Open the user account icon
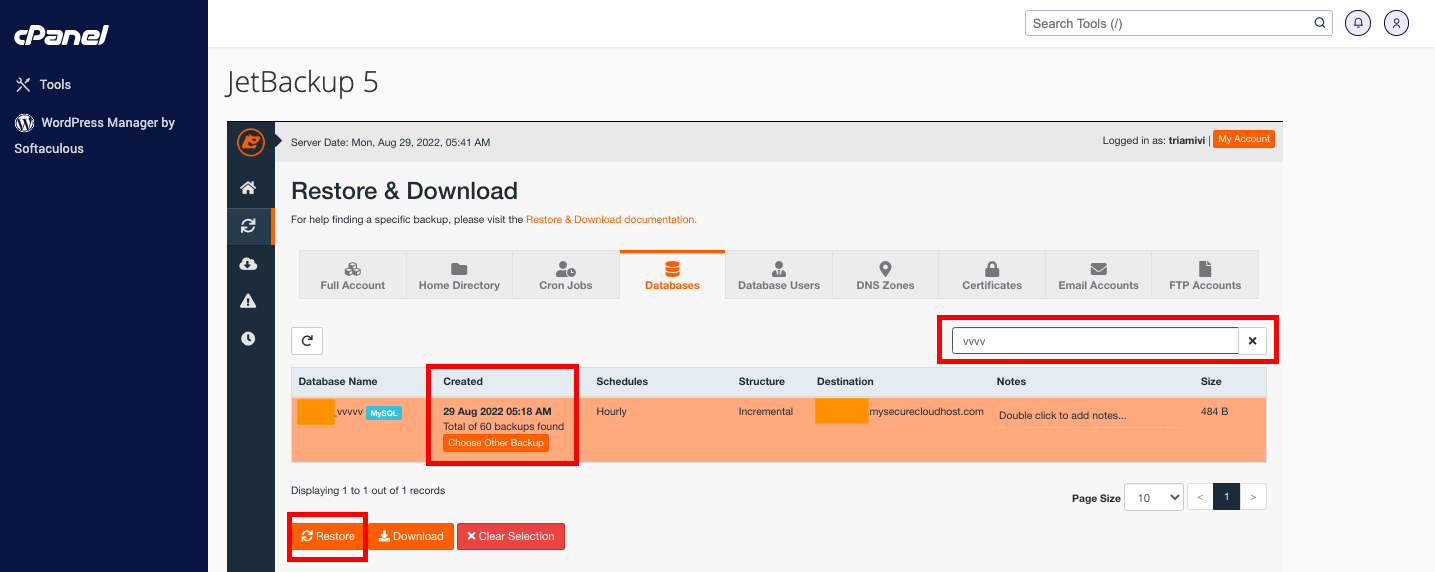The height and width of the screenshot is (572, 1435). (1396, 23)
